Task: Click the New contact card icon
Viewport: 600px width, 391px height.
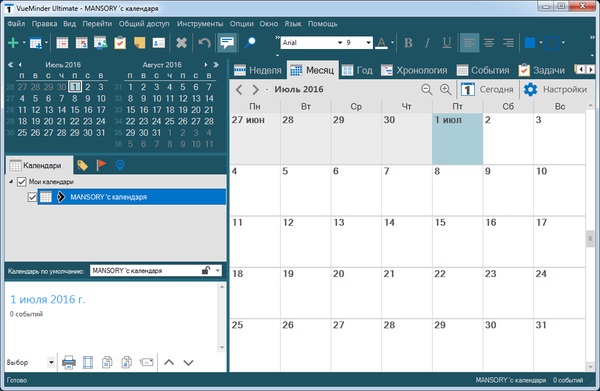Action: click(x=158, y=42)
